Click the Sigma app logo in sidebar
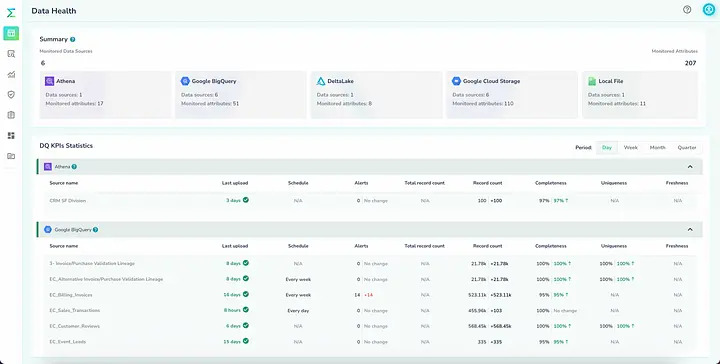Screen dimensions: 720x364 pos(11,13)
